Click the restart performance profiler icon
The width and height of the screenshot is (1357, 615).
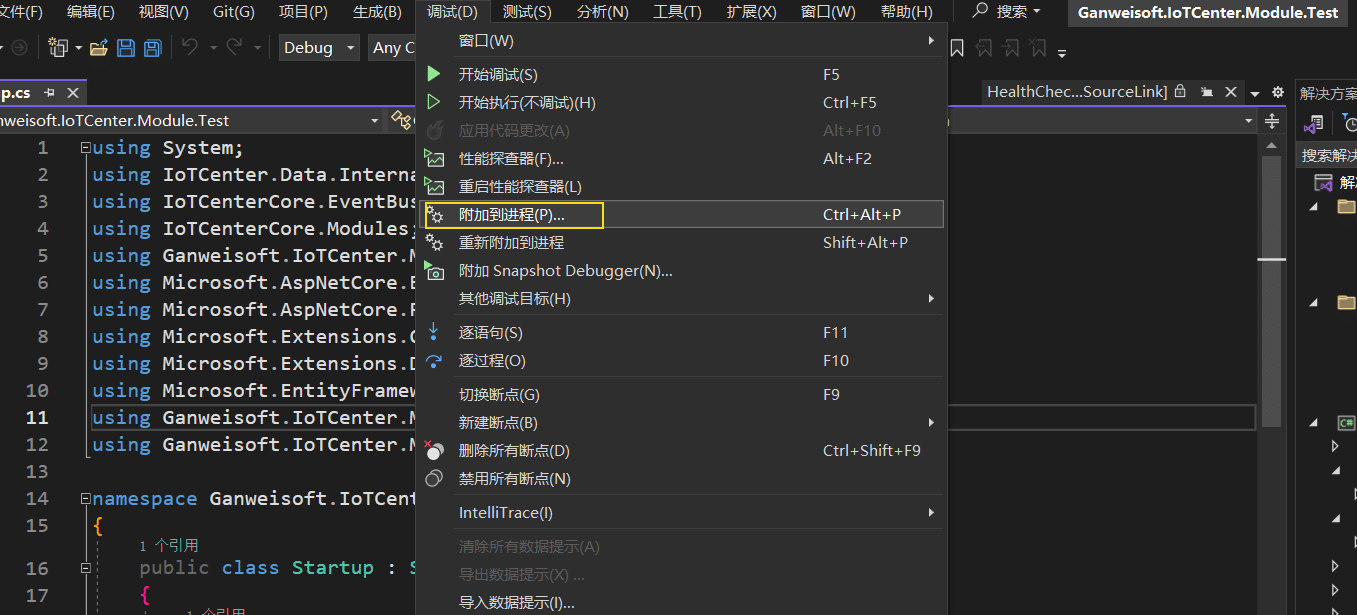pos(434,186)
